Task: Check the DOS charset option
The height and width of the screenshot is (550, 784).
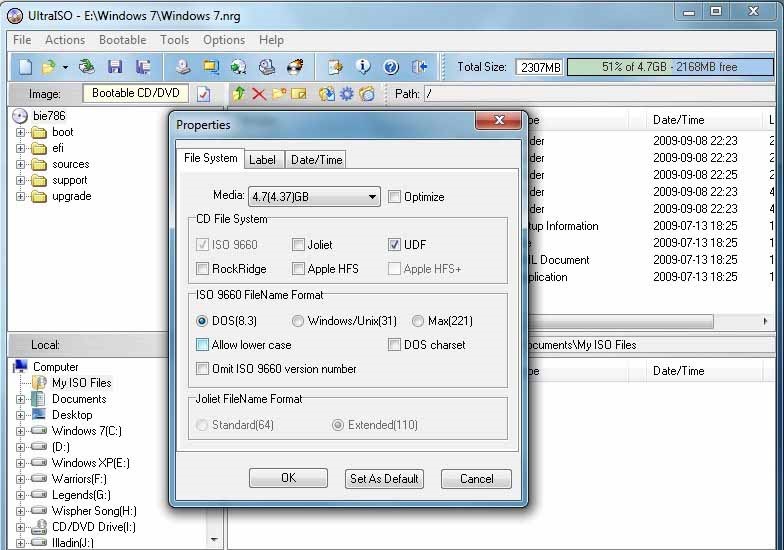Action: click(x=394, y=344)
